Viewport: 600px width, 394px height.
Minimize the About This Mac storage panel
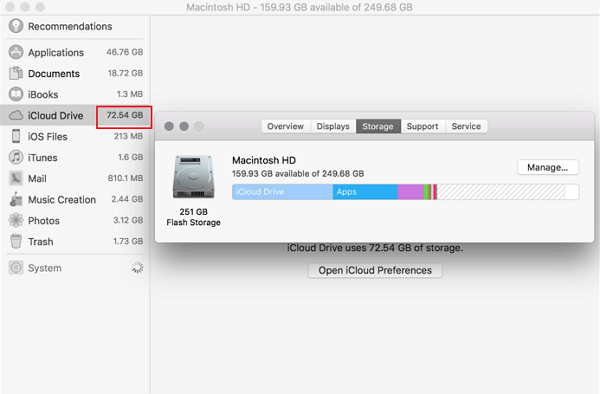[x=184, y=126]
